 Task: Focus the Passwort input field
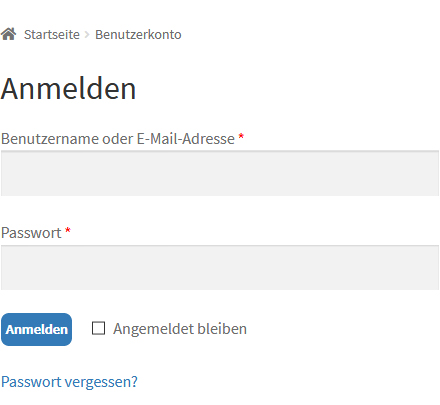pos(220,268)
